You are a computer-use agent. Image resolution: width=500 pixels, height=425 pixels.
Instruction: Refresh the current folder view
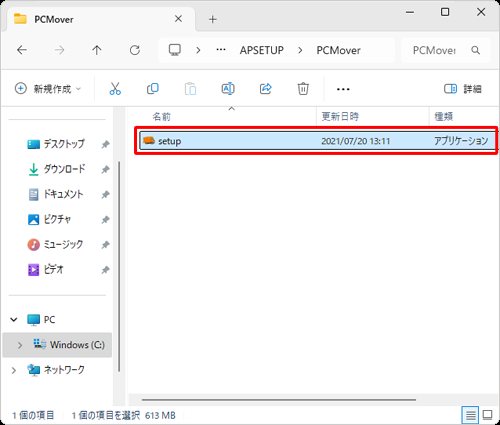[135, 50]
